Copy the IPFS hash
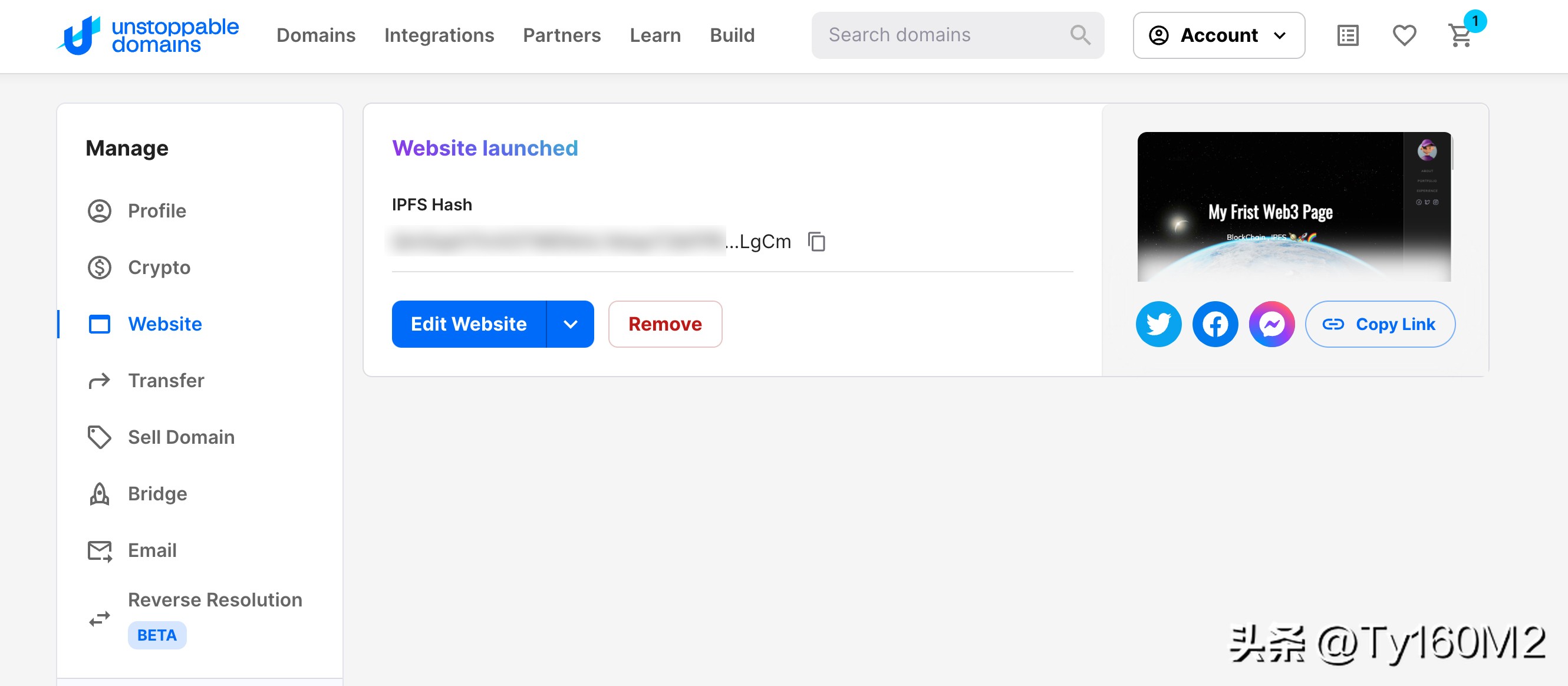The image size is (1568, 686). coord(818,242)
